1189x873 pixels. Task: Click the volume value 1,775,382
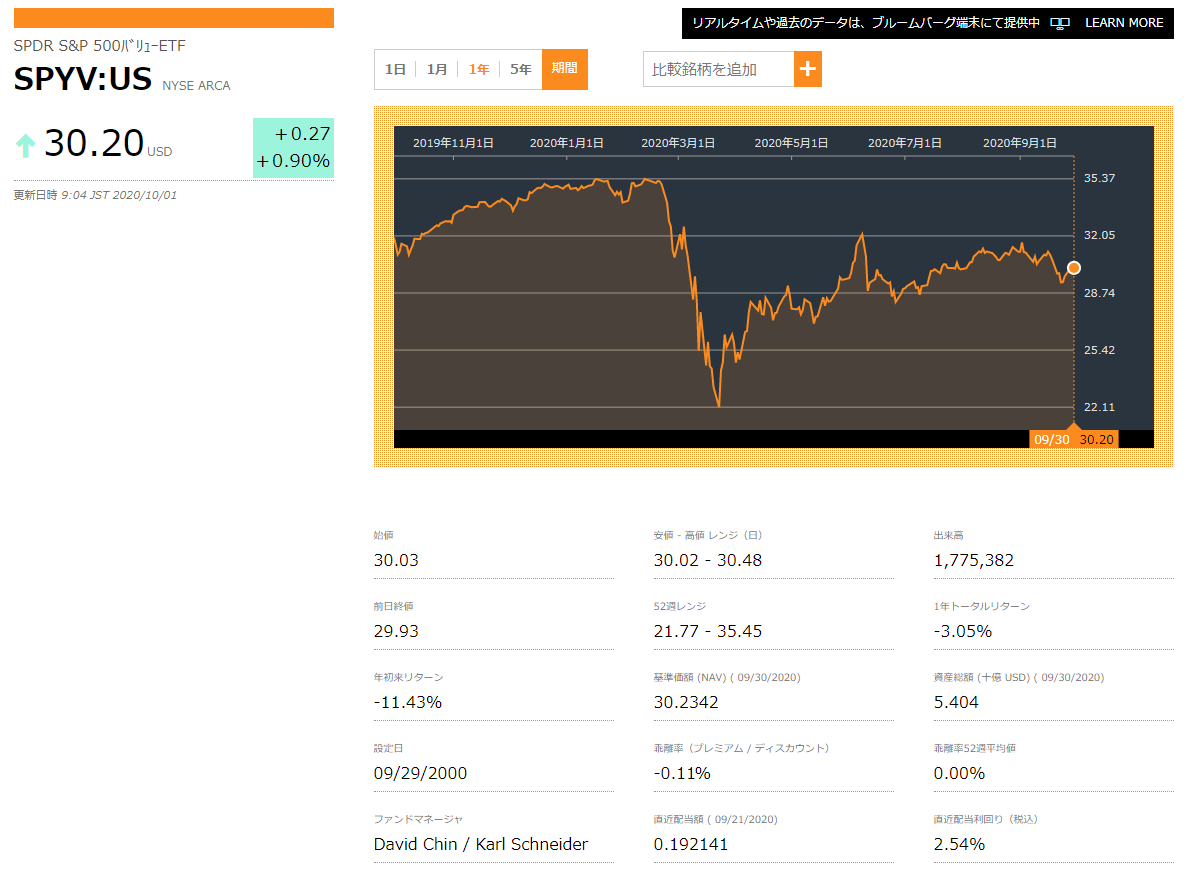pos(974,561)
